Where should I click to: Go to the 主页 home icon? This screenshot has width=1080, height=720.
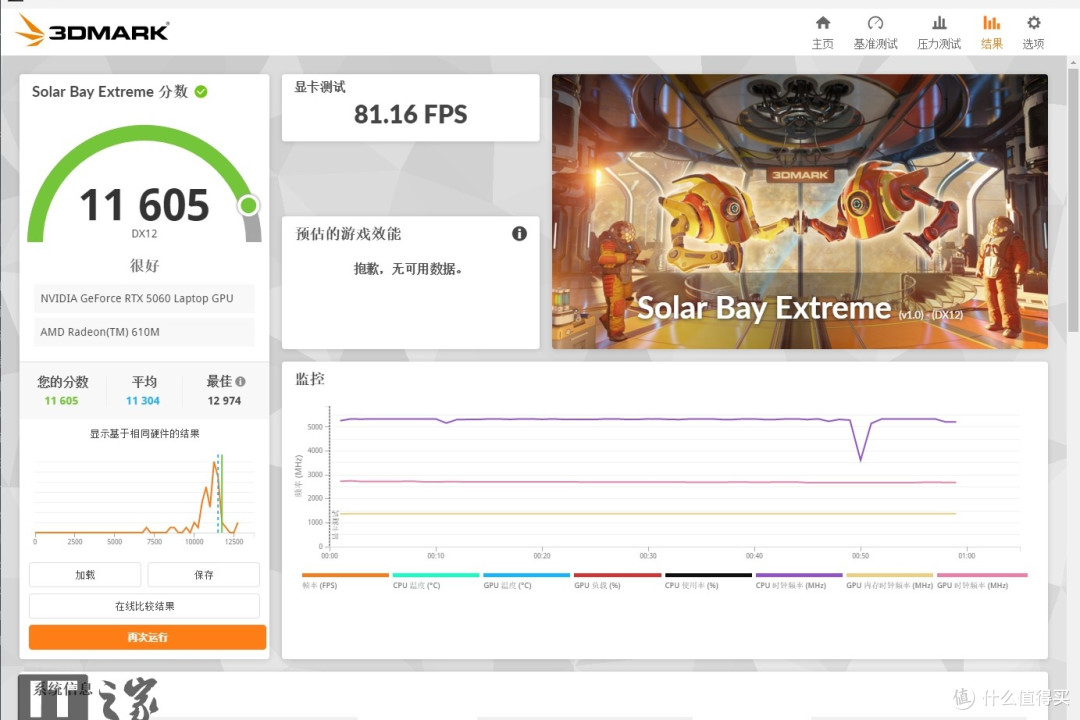(822, 23)
